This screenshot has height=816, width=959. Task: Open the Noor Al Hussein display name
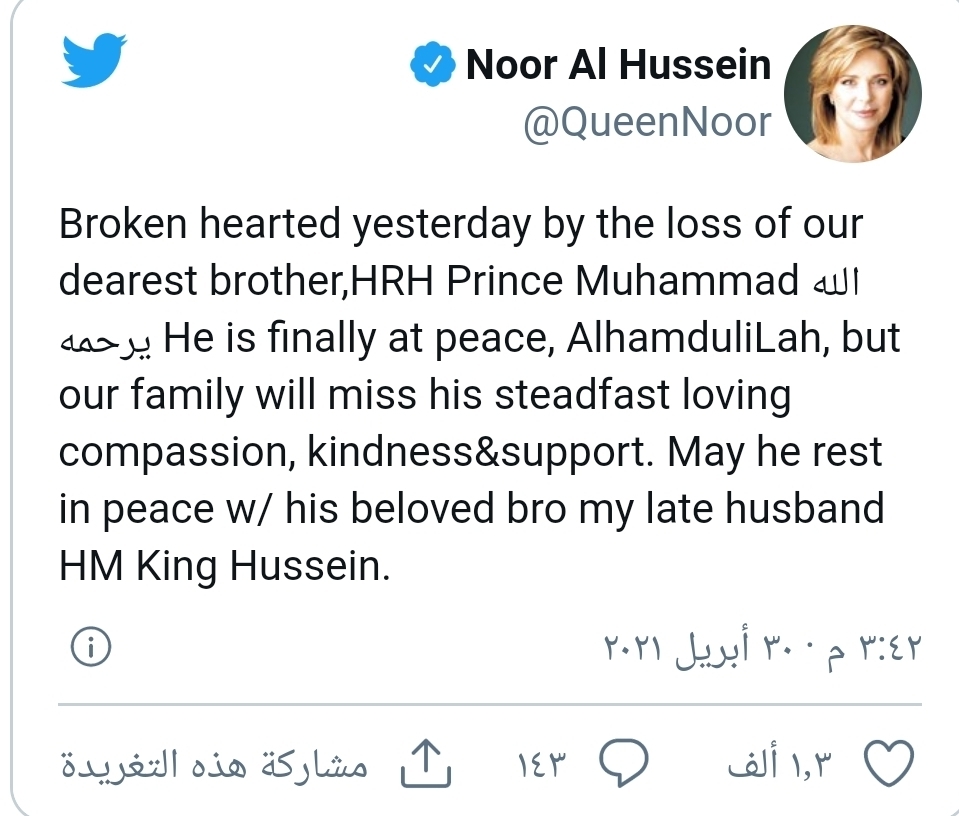619,66
